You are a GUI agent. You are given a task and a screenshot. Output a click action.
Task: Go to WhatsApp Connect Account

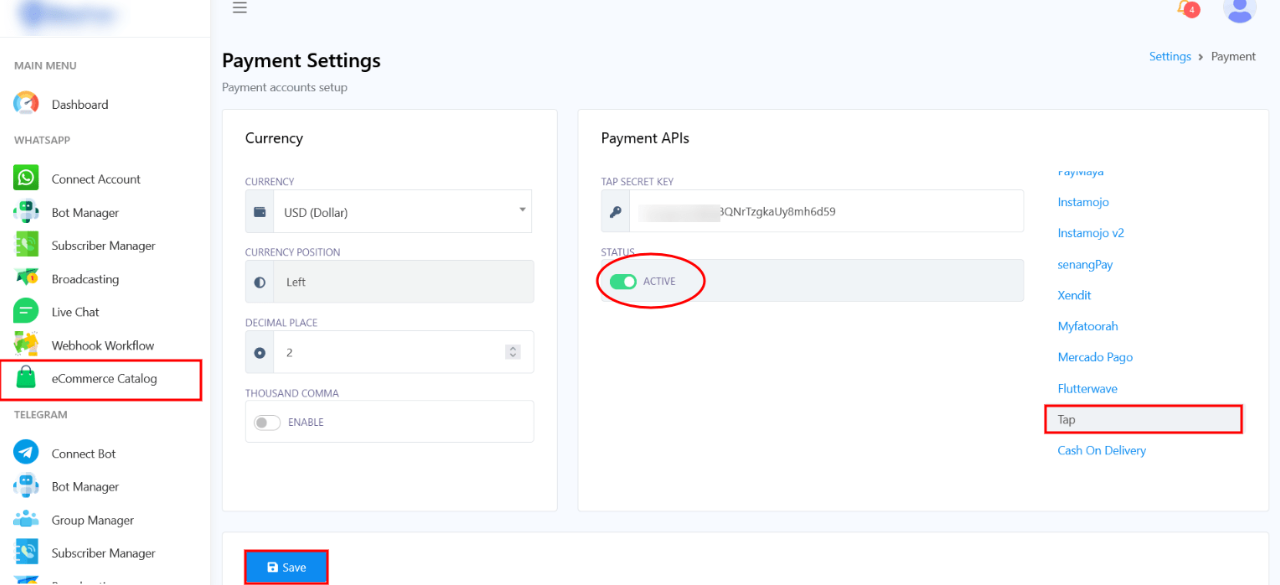coord(96,179)
